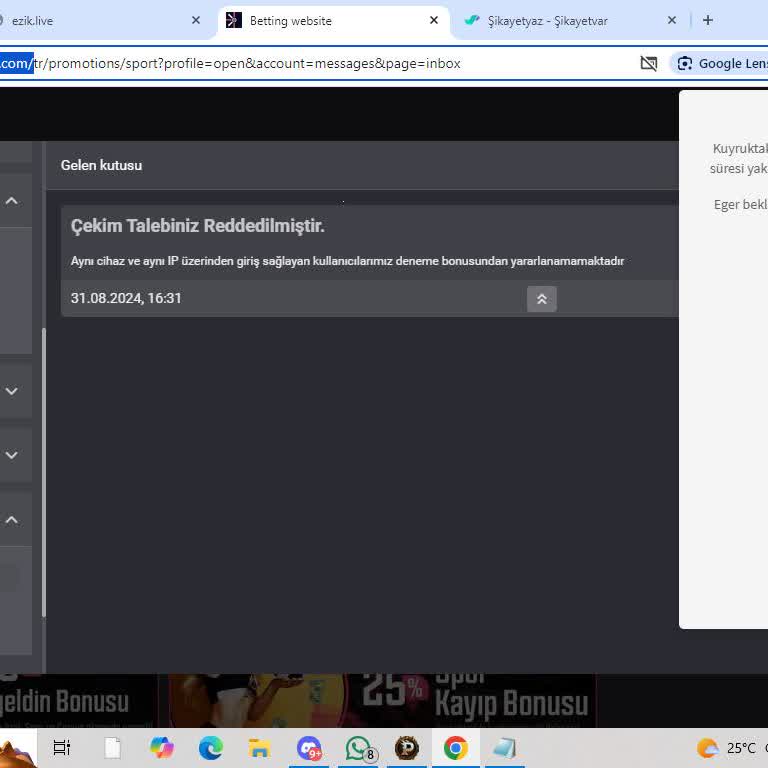Collapse the first sidebar section chevron

(12, 201)
